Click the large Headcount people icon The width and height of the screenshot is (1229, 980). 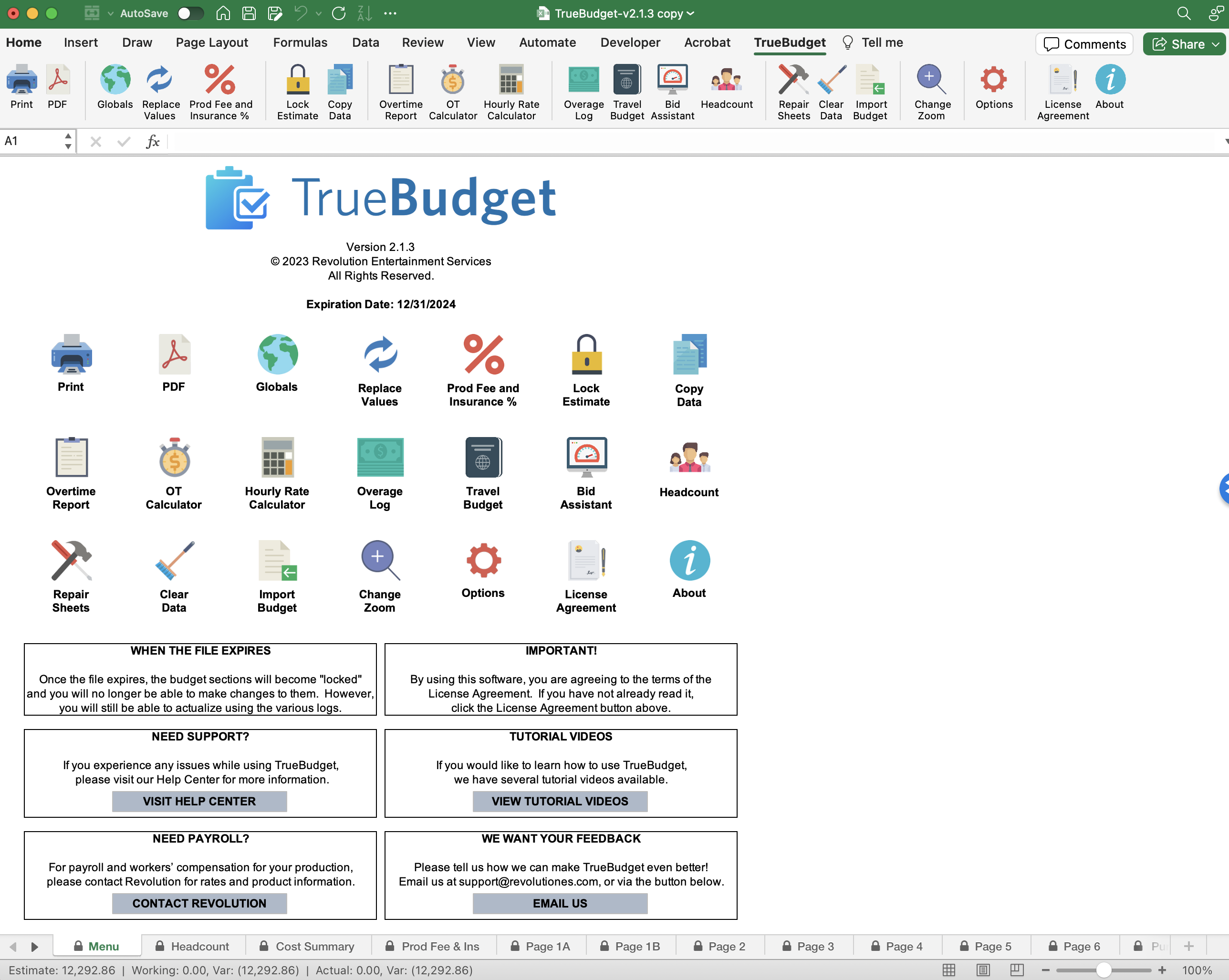(x=689, y=458)
